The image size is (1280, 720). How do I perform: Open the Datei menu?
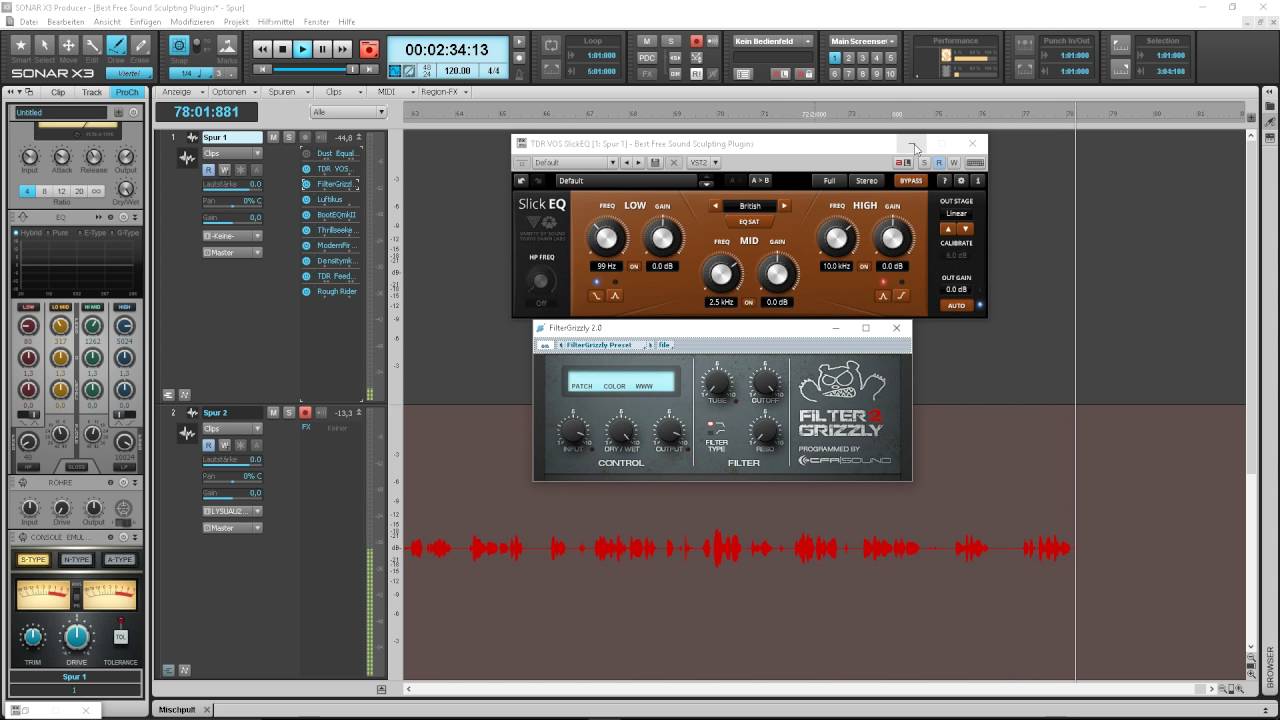[29, 21]
